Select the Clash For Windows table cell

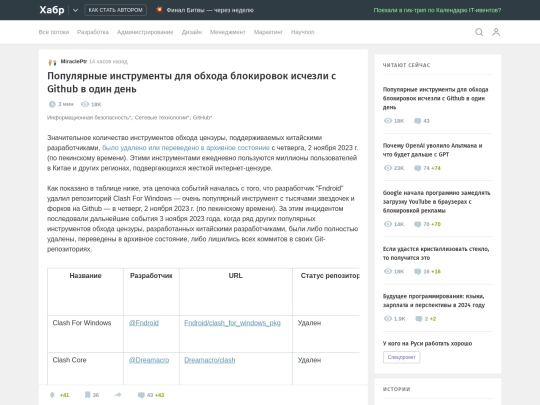[x=85, y=333]
